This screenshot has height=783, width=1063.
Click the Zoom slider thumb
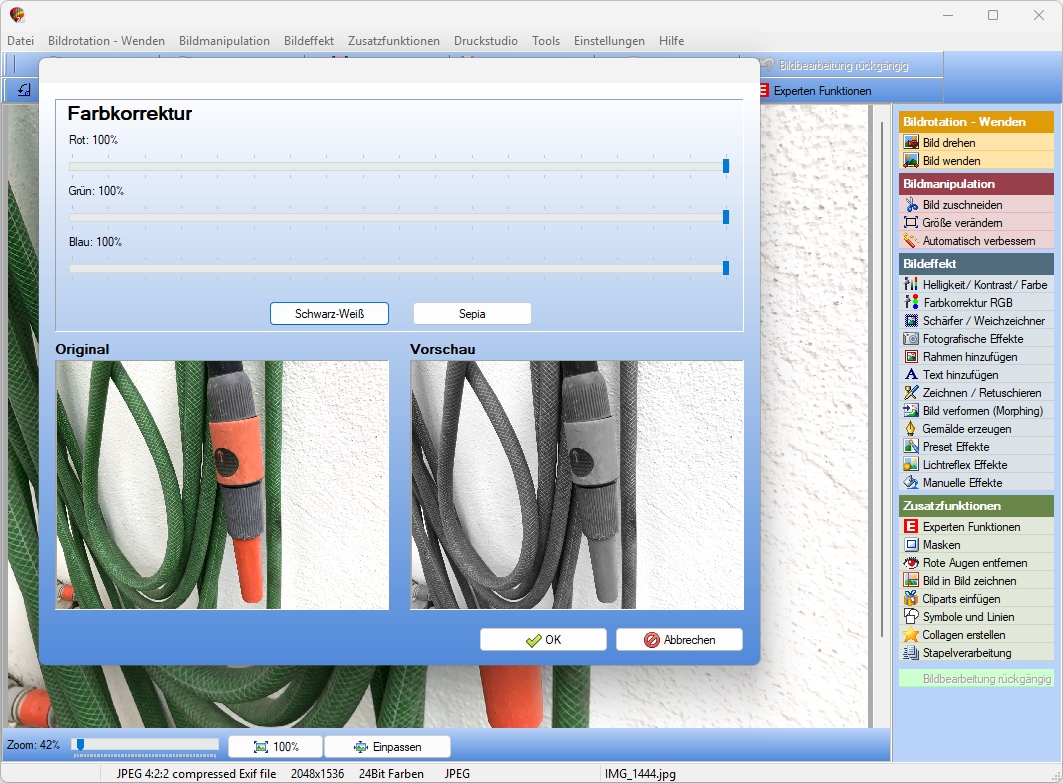click(x=80, y=745)
